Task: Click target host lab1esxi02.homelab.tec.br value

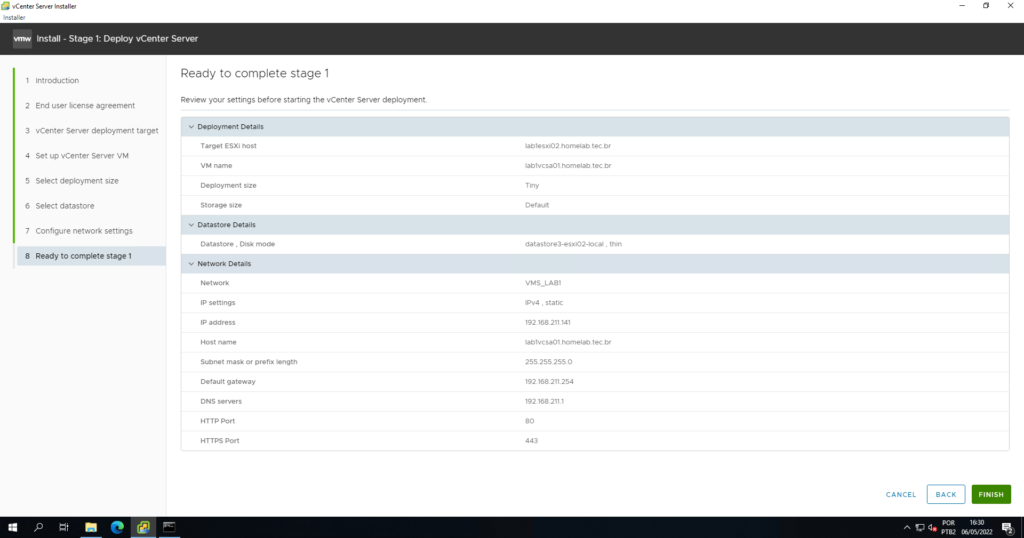Action: click(568, 146)
